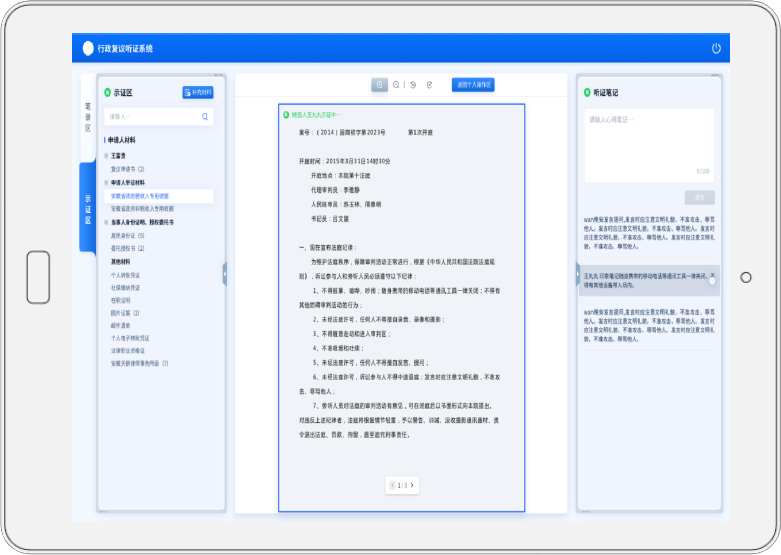The image size is (781, 555).
Task: Select the 示证区 side tab
Action: pyautogui.click(x=88, y=208)
